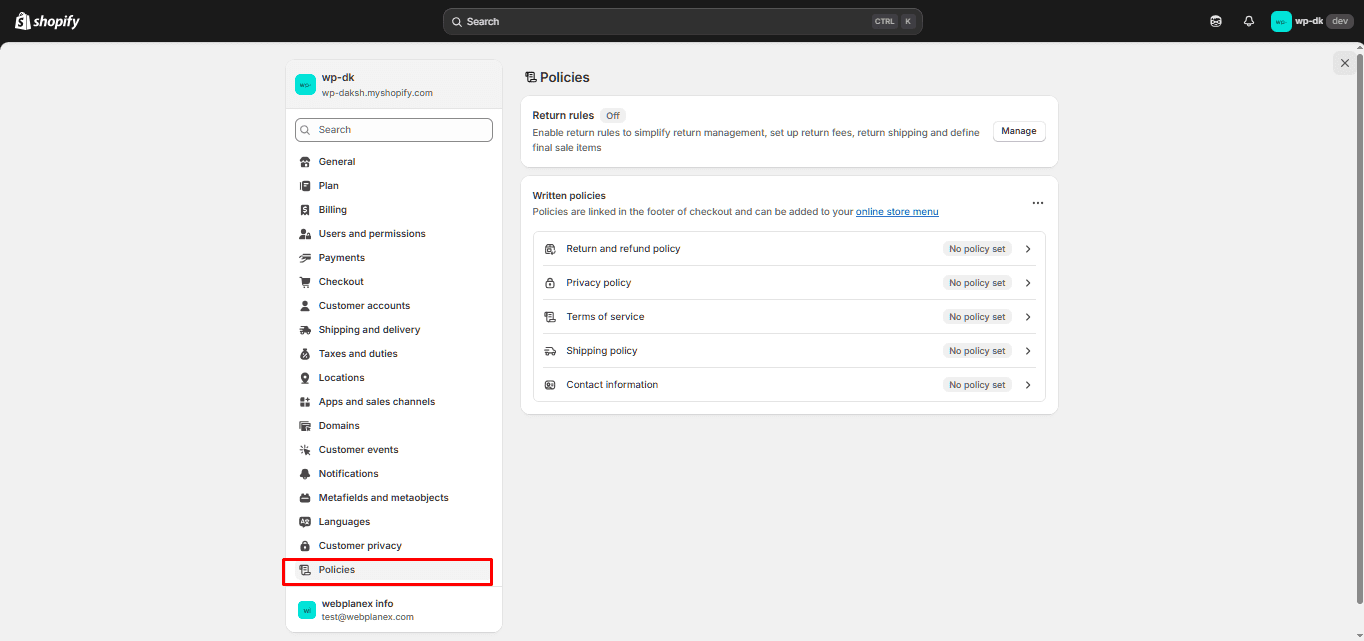Expand the Privacy policy row
The image size is (1364, 641).
coord(1028,282)
